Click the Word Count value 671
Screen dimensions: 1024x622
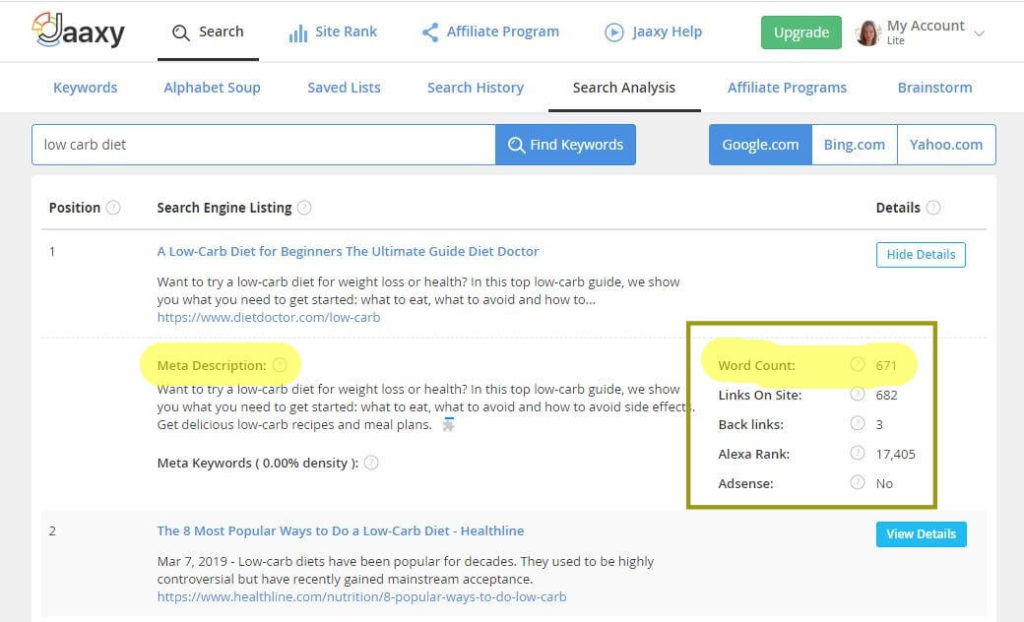click(x=886, y=365)
